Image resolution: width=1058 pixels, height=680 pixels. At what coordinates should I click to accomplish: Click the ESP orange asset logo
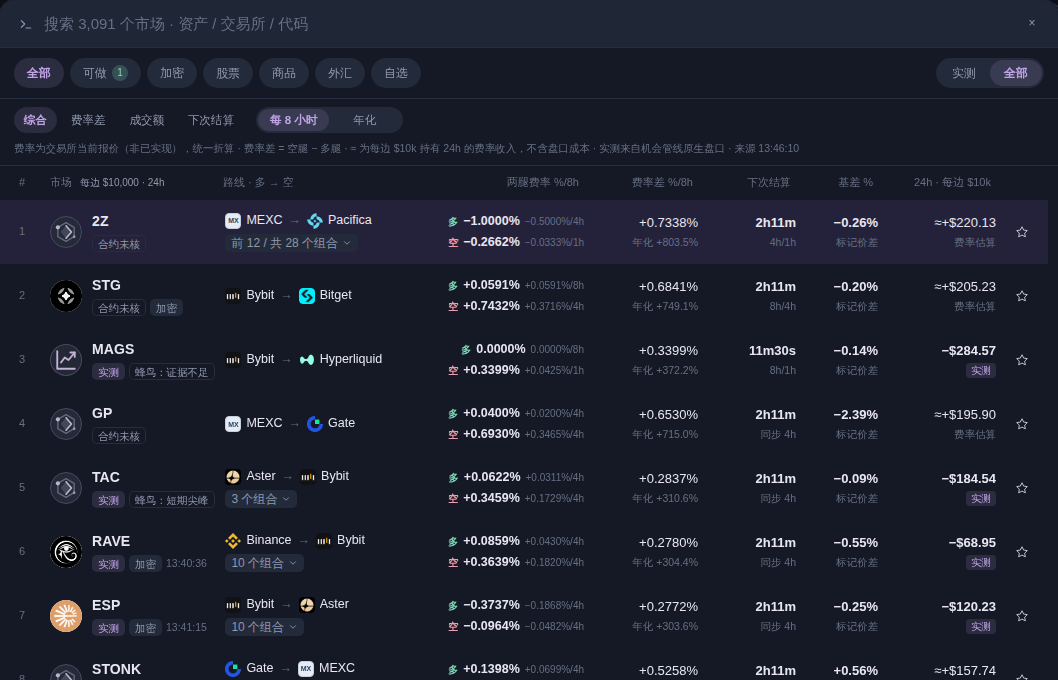[x=66, y=616]
